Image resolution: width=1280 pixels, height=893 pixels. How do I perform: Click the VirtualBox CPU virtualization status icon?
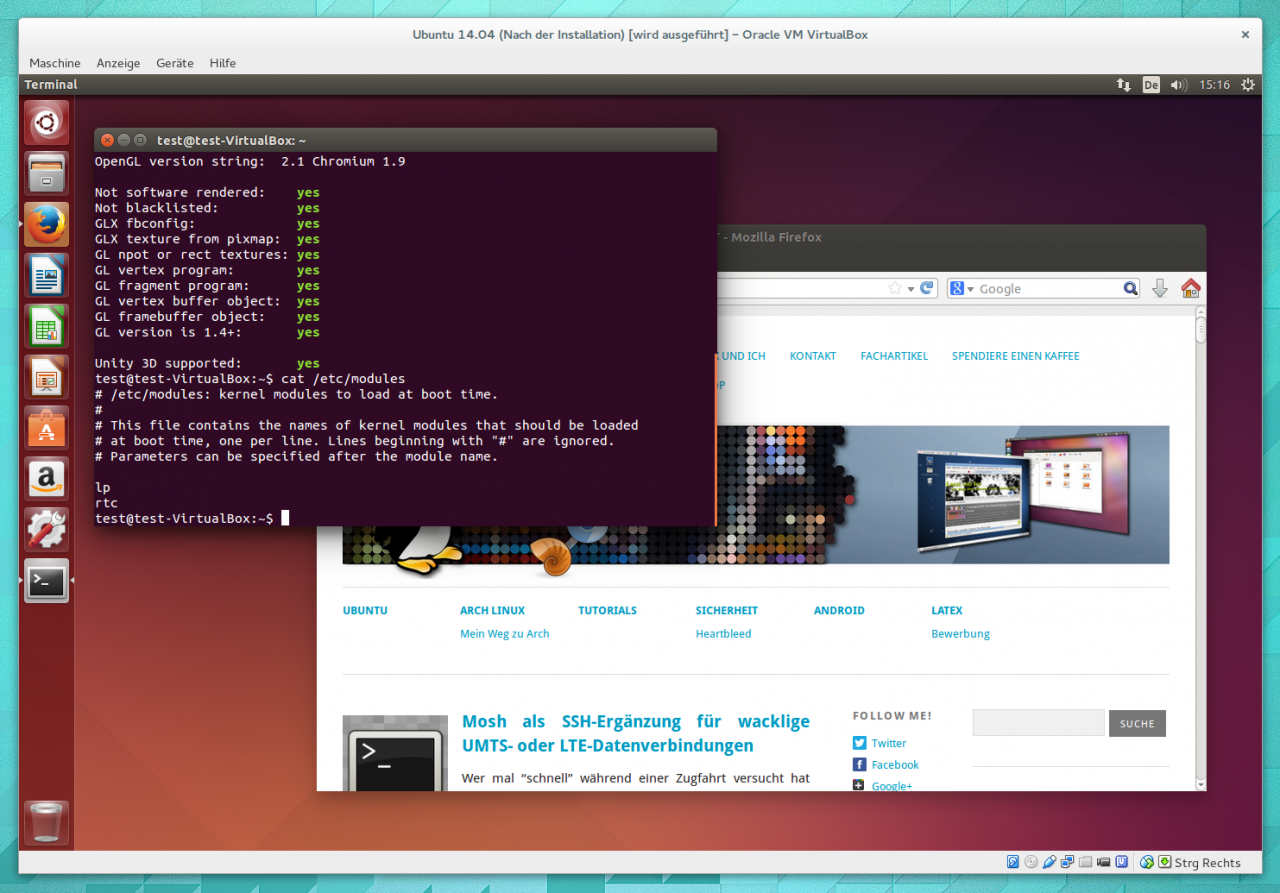coord(1121,862)
